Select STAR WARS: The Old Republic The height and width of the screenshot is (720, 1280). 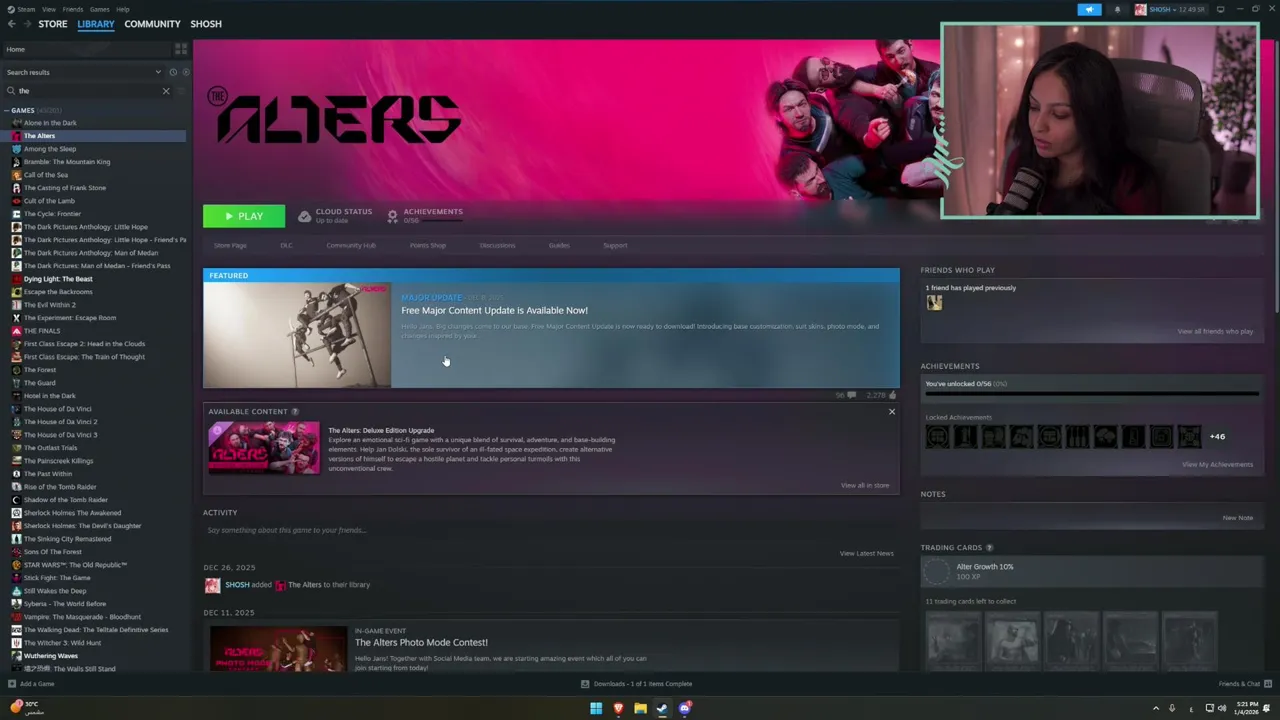pyautogui.click(x=75, y=565)
